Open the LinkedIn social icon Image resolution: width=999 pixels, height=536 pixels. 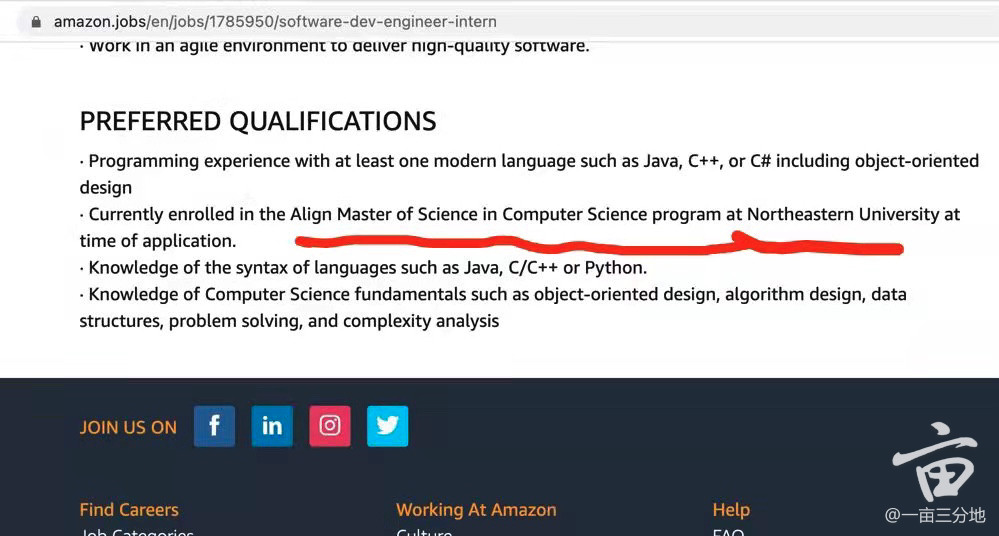(x=272, y=426)
